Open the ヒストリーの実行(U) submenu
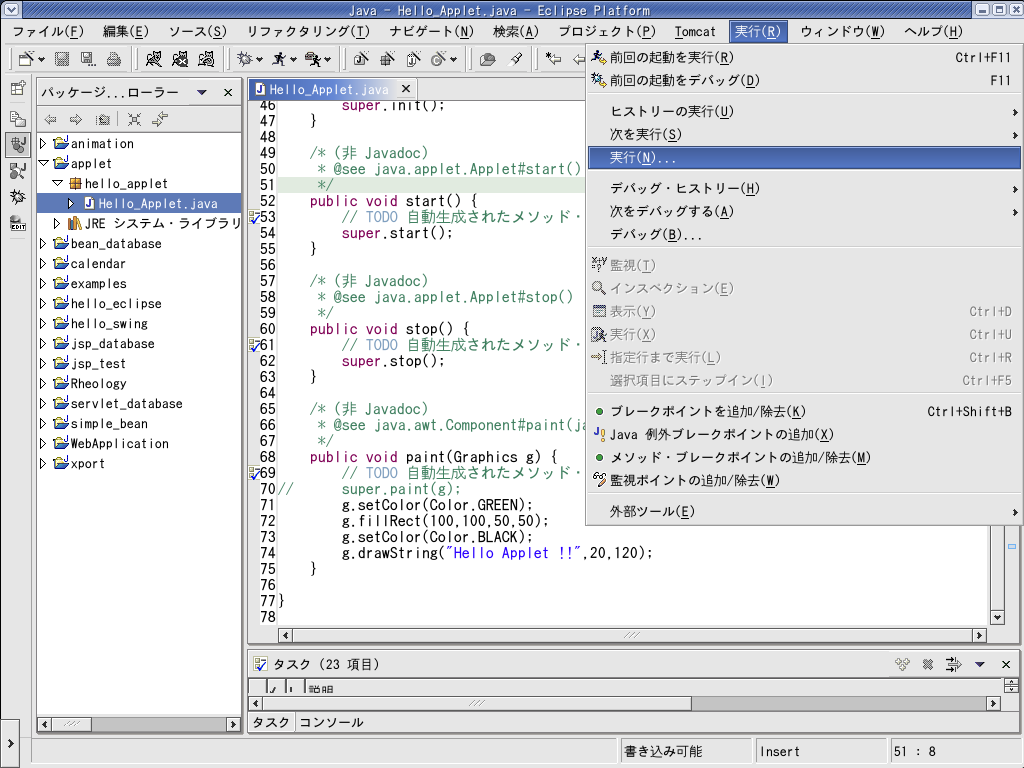Viewport: 1024px width, 768px height. point(804,112)
